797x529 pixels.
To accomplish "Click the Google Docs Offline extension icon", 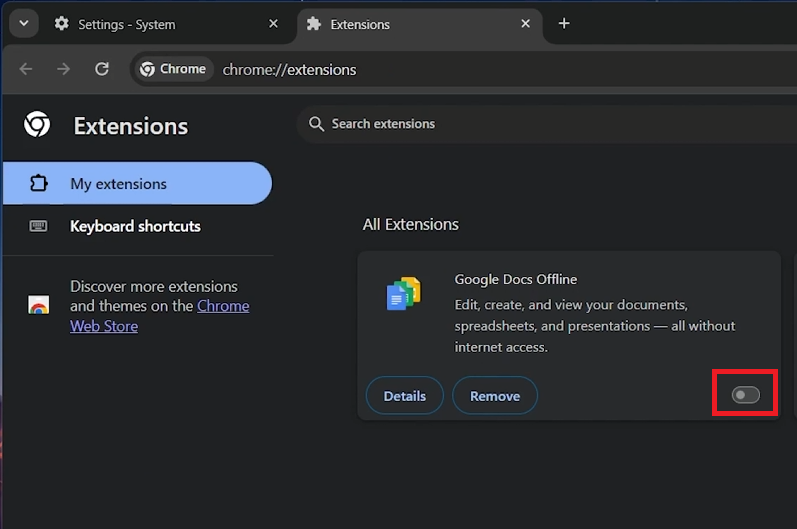I will [403, 294].
